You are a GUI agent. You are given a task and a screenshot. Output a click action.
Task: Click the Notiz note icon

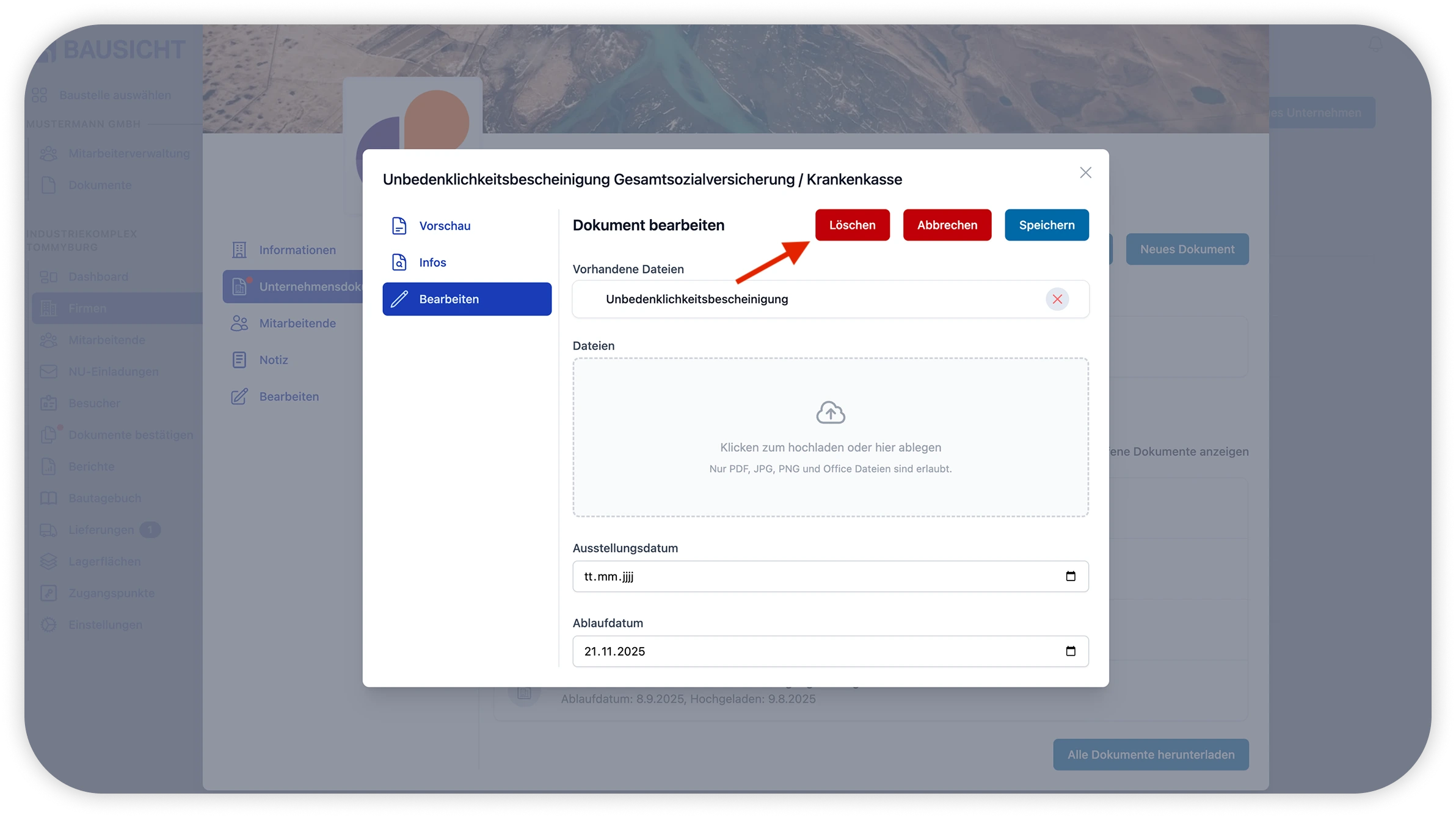coord(239,360)
